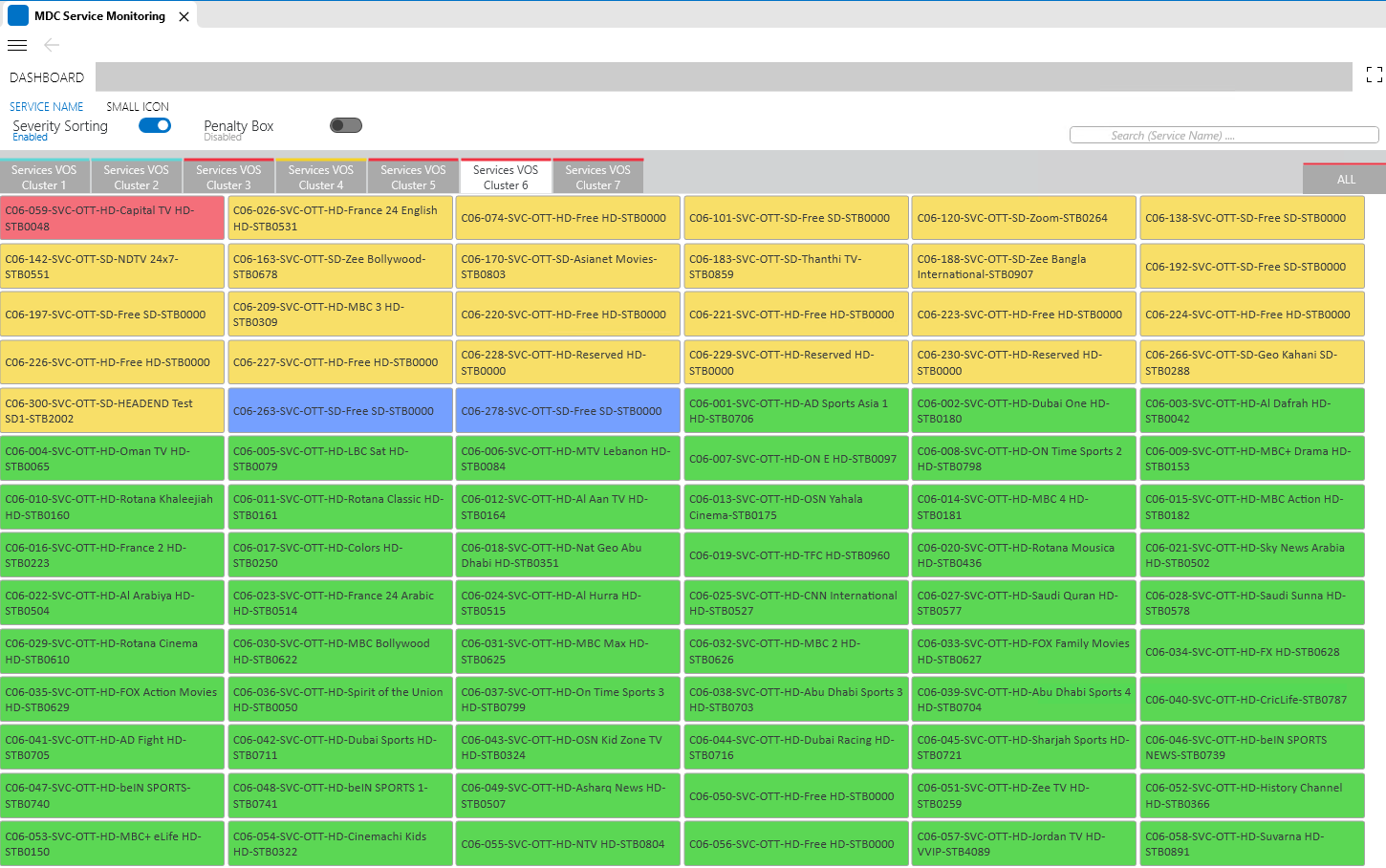
Task: Open the hamburger navigation menu
Action: (x=17, y=45)
